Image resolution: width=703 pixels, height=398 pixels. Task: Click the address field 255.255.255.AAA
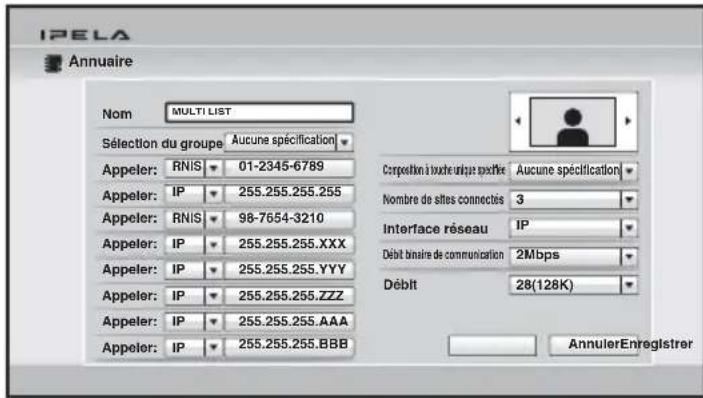click(289, 321)
